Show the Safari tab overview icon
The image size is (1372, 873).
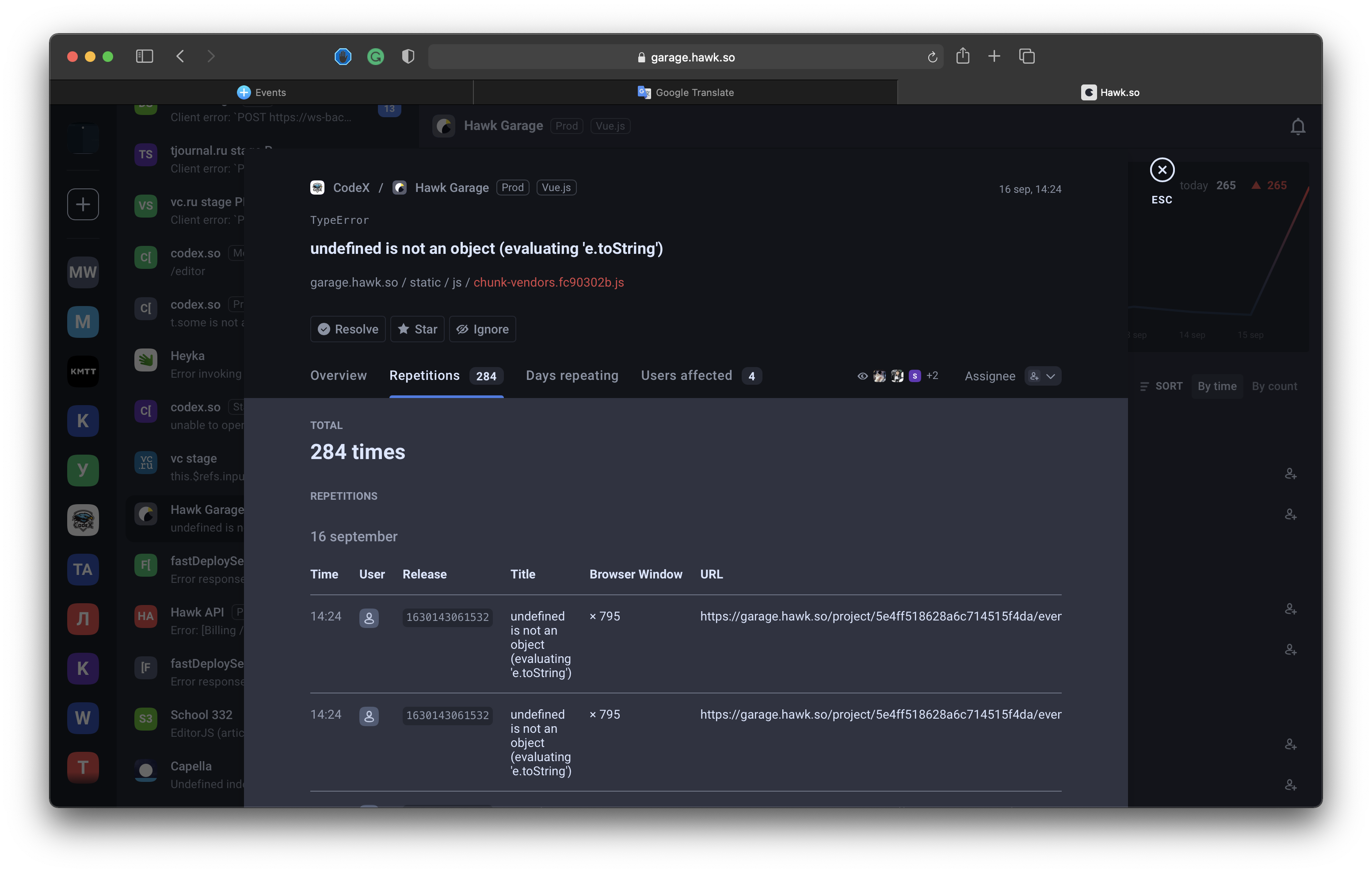coord(1027,57)
